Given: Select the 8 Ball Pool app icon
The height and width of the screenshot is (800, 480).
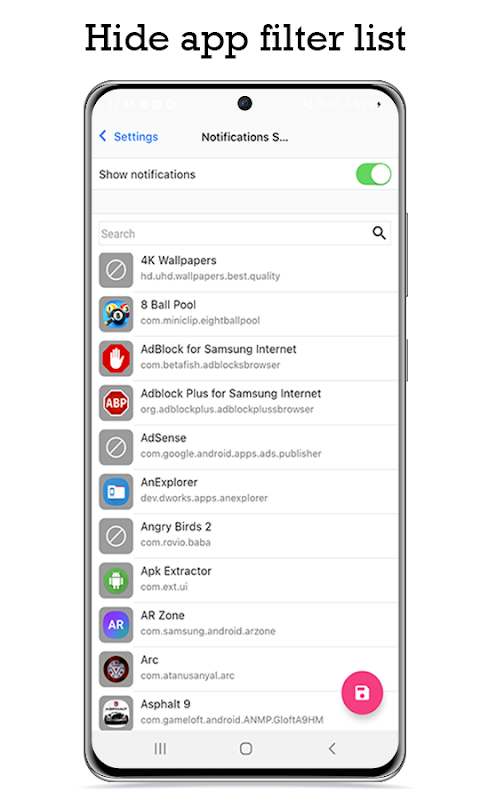Looking at the screenshot, I should [x=116, y=314].
